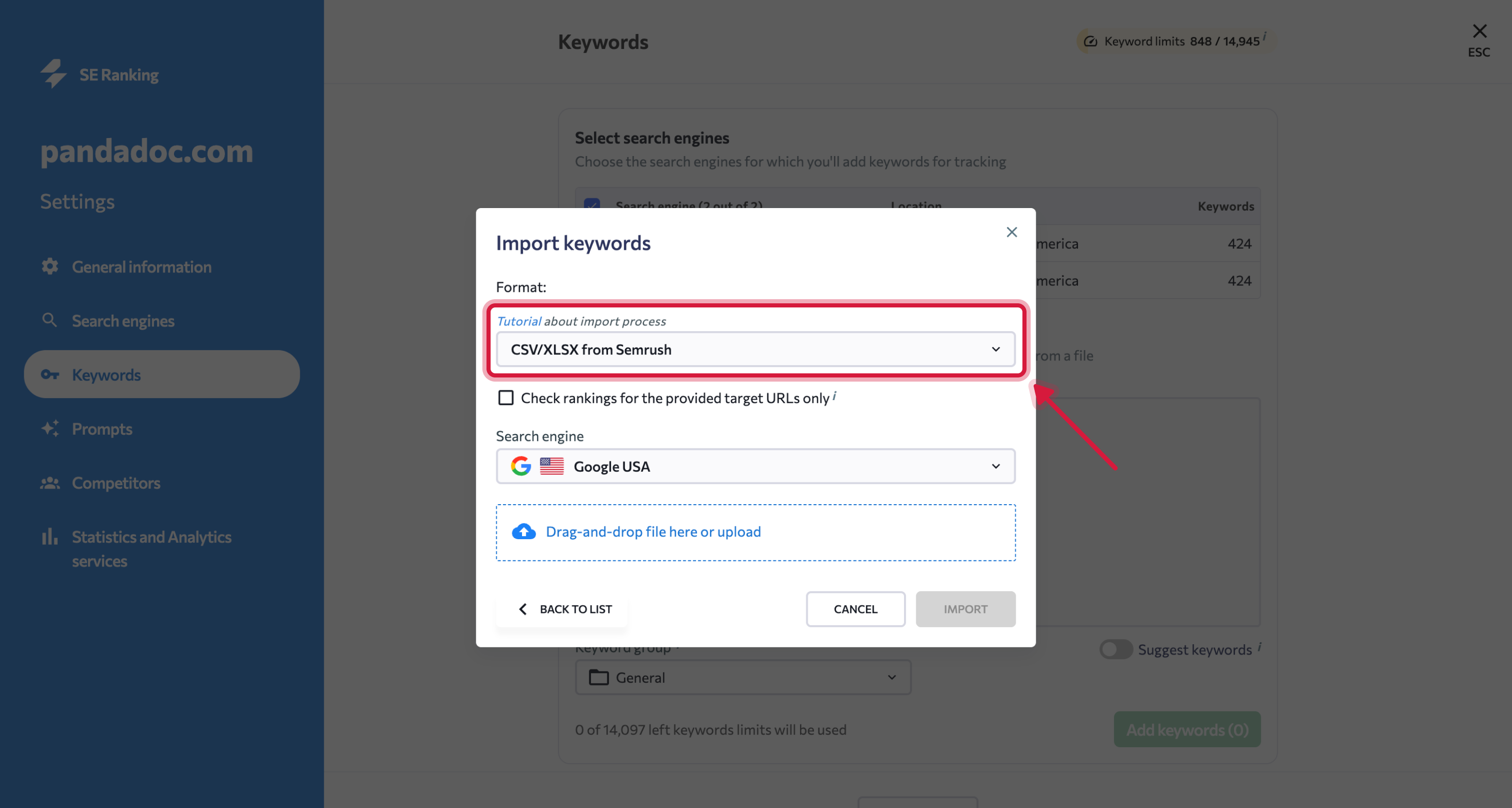
Task: Click the upload cloud icon
Action: [524, 531]
